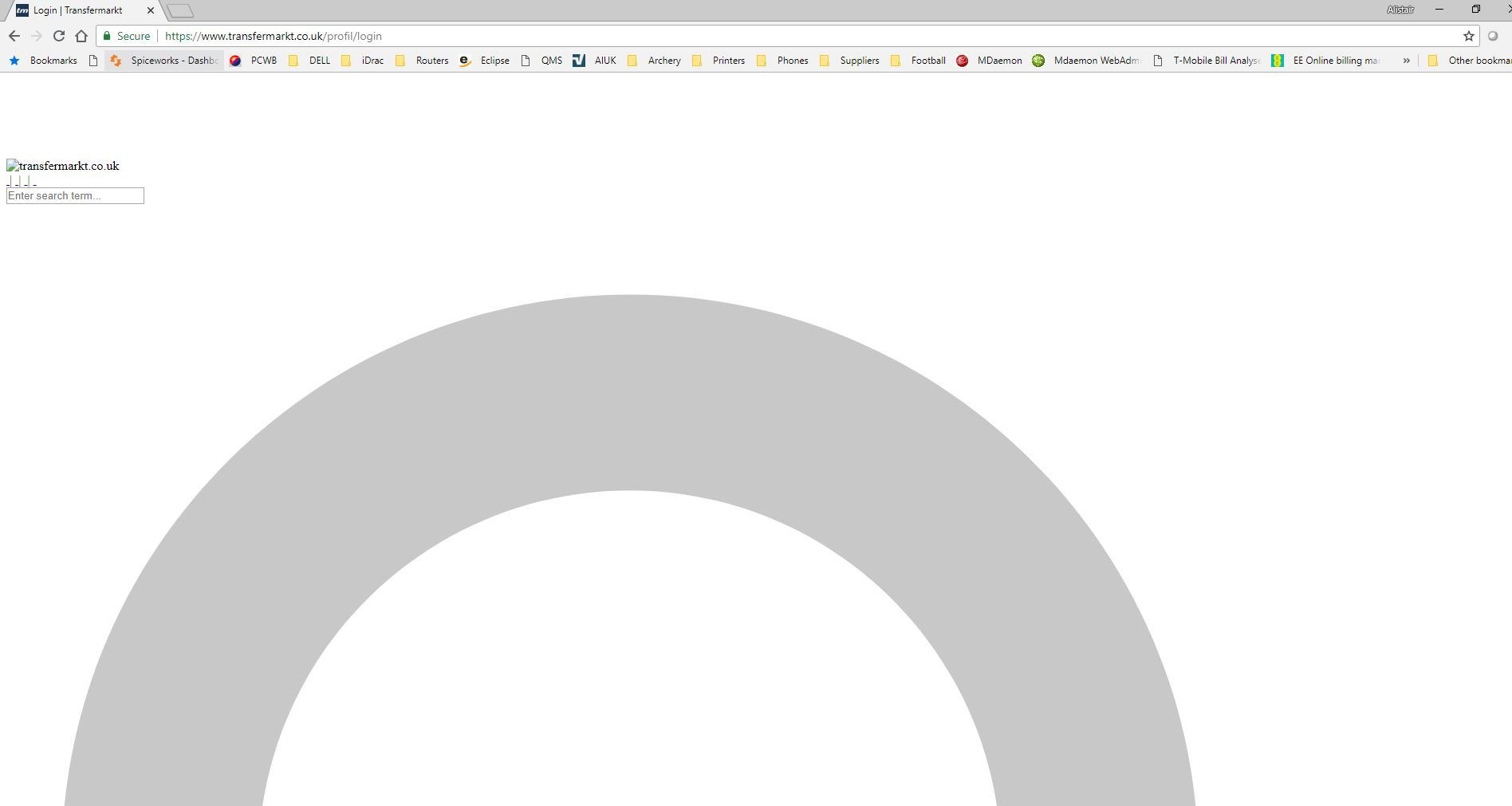The image size is (1512, 806).
Task: Reload the Transfermarkt login page
Action: [59, 36]
